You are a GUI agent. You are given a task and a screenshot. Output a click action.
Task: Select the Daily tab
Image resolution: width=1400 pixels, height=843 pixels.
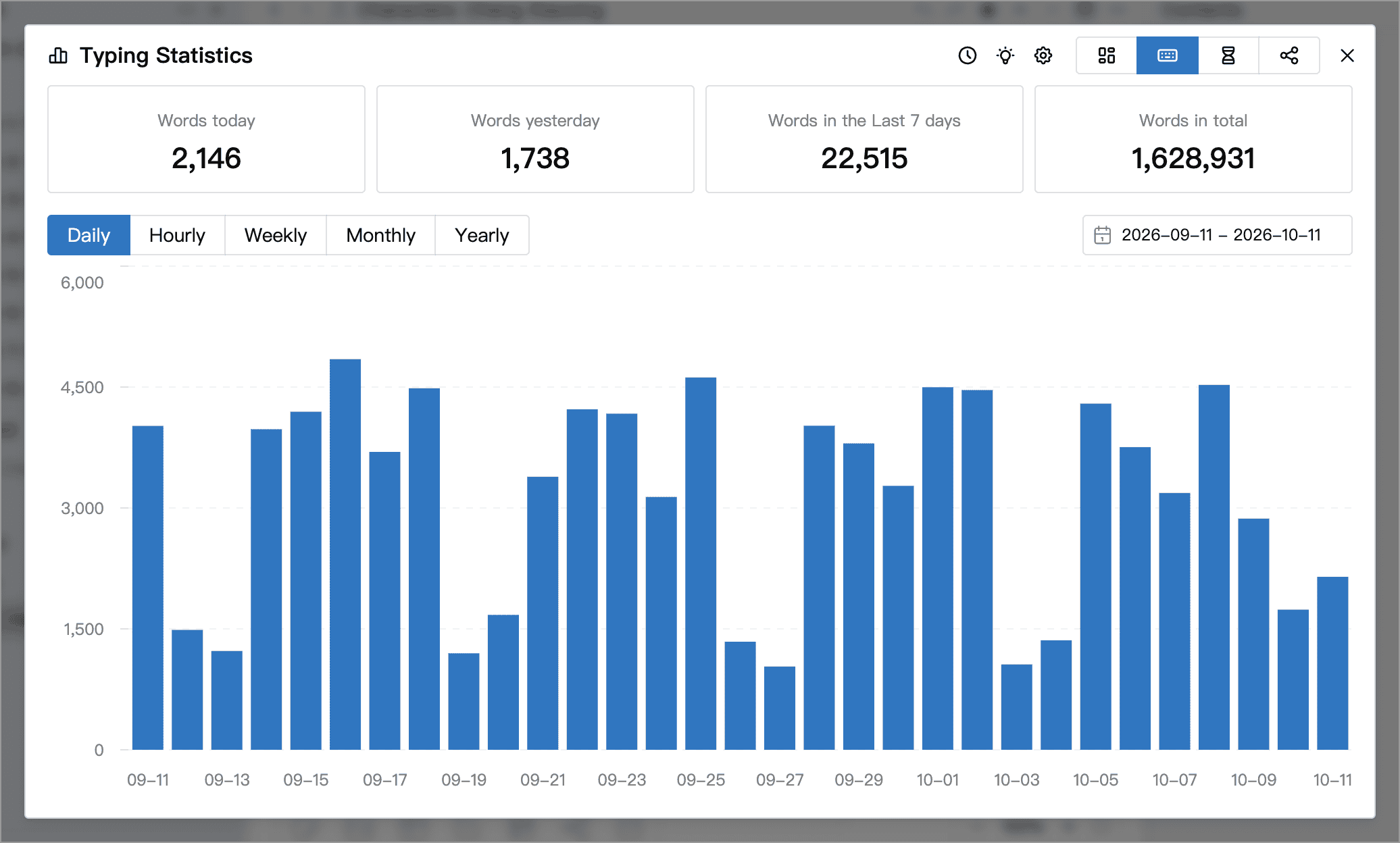pyautogui.click(x=89, y=235)
